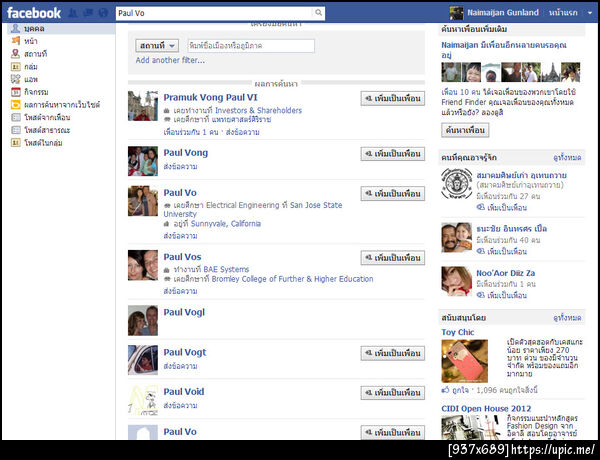Open Paul Vong profile
Image resolution: width=600 pixels, height=460 pixels.
point(186,153)
